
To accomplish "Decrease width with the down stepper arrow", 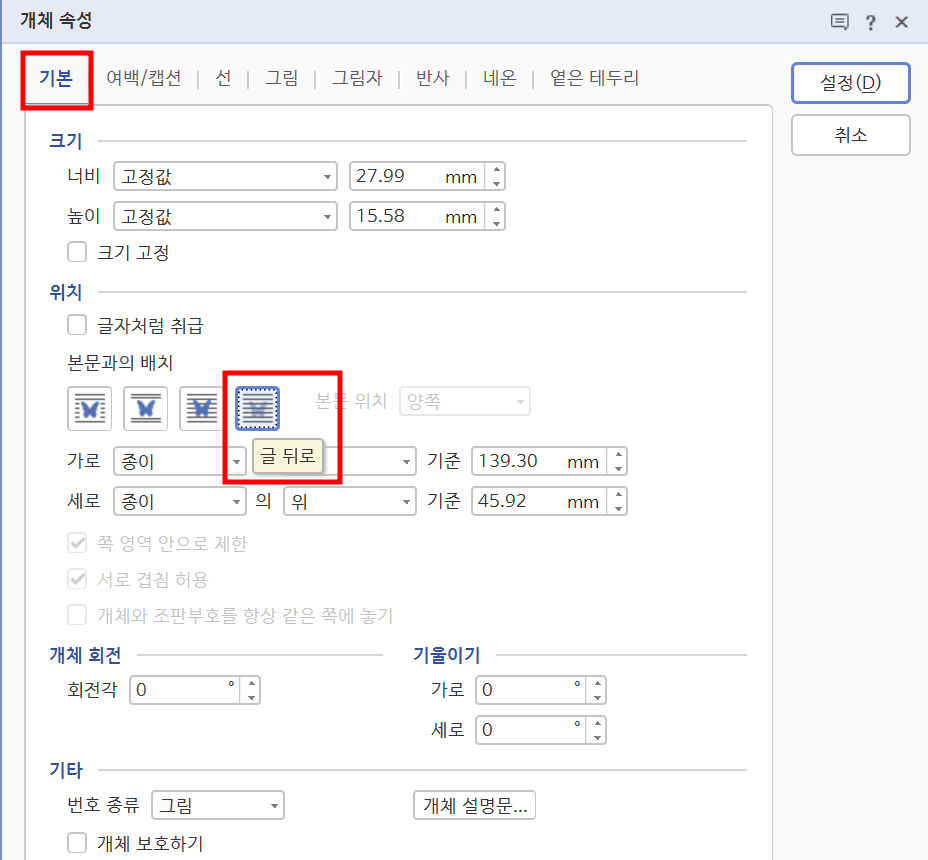I will pos(496,183).
